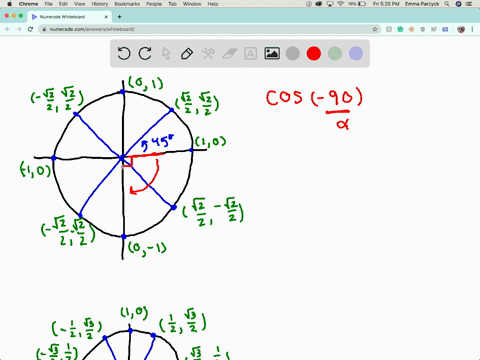Reload the Numerade whiteboard page

[x=30, y=29]
